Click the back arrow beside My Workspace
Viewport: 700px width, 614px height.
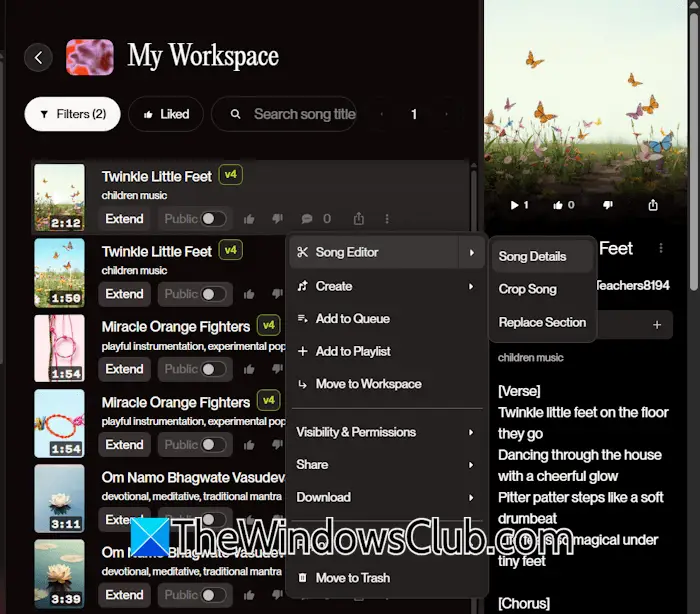[x=38, y=57]
